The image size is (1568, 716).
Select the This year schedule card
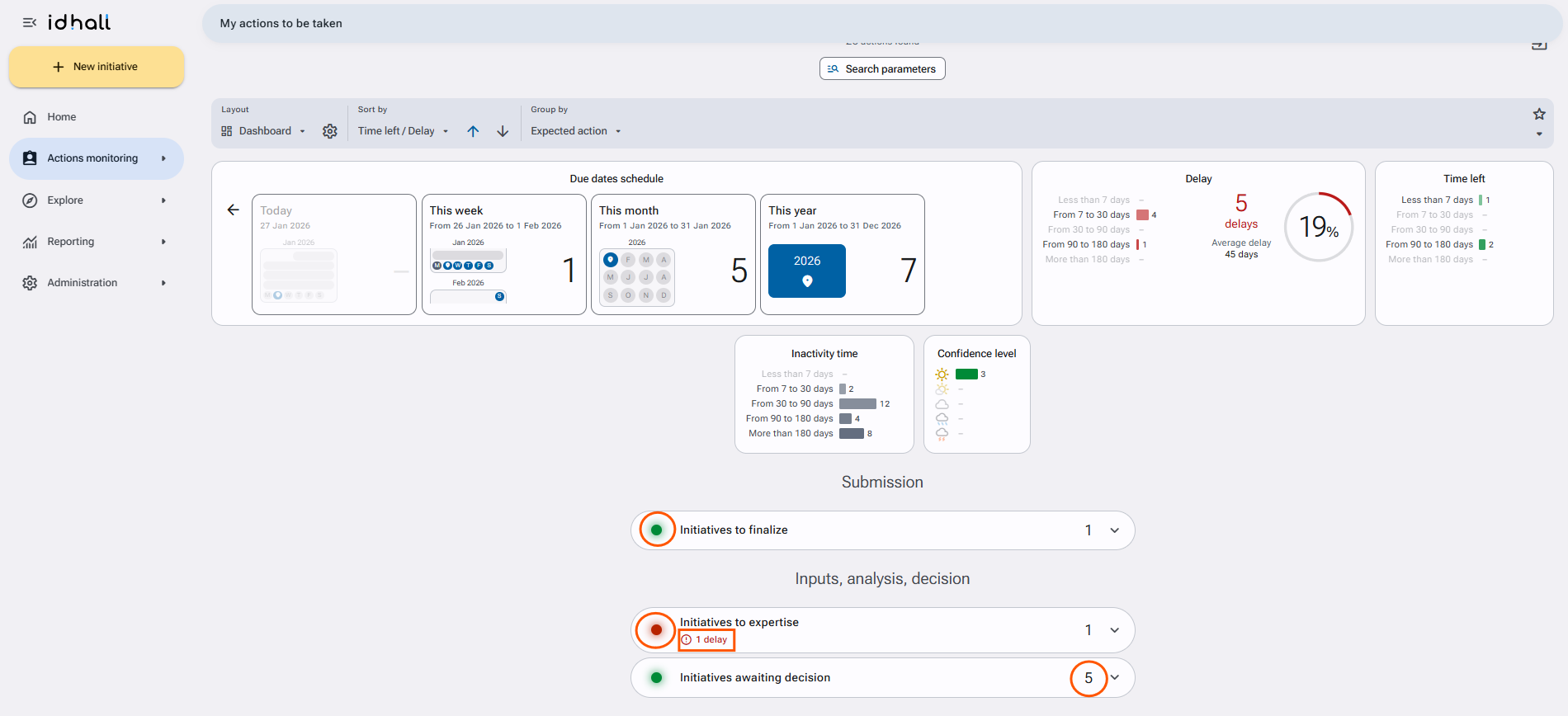843,254
